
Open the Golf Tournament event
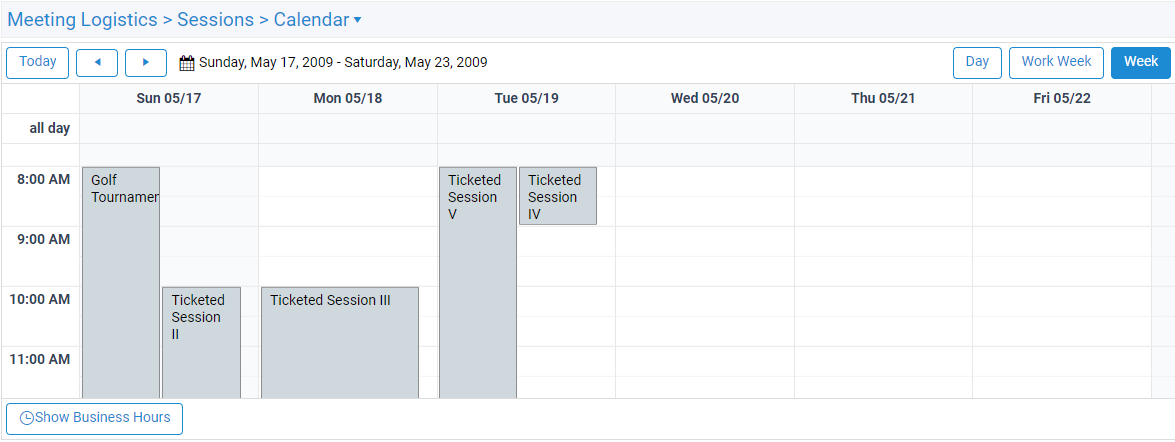click(x=121, y=282)
